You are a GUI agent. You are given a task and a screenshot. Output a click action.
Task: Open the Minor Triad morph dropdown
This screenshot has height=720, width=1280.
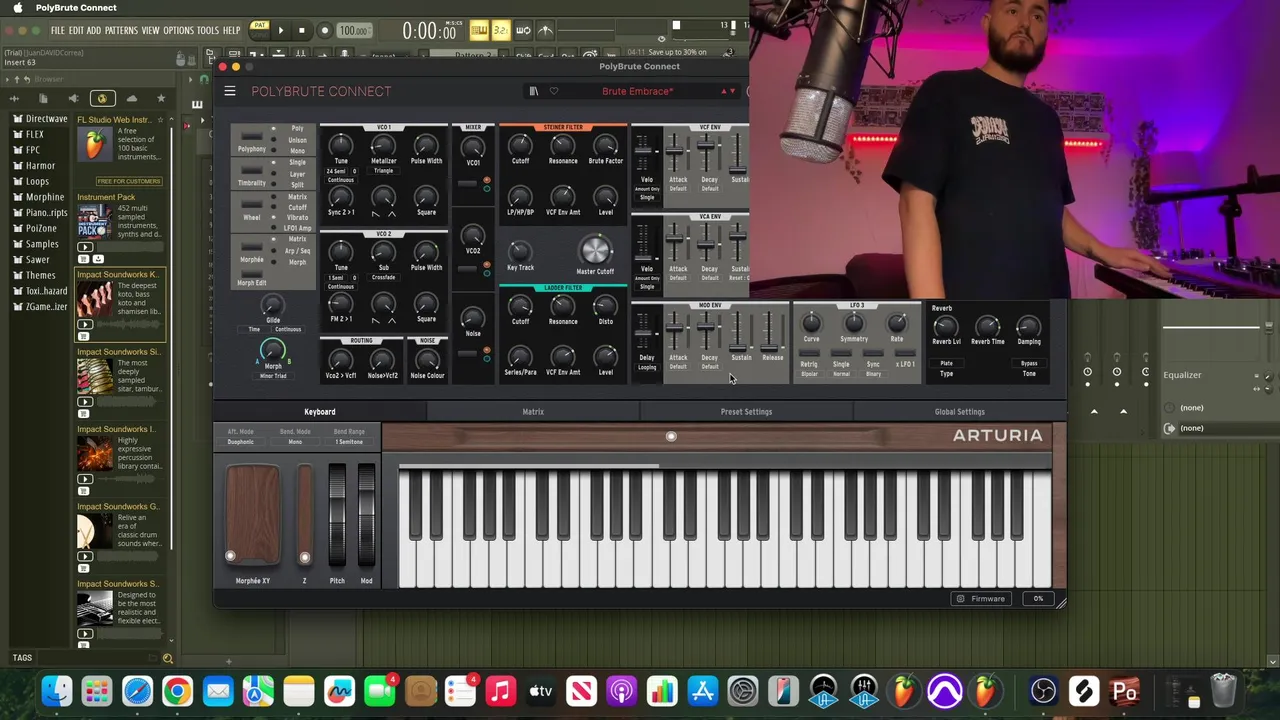pos(273,376)
